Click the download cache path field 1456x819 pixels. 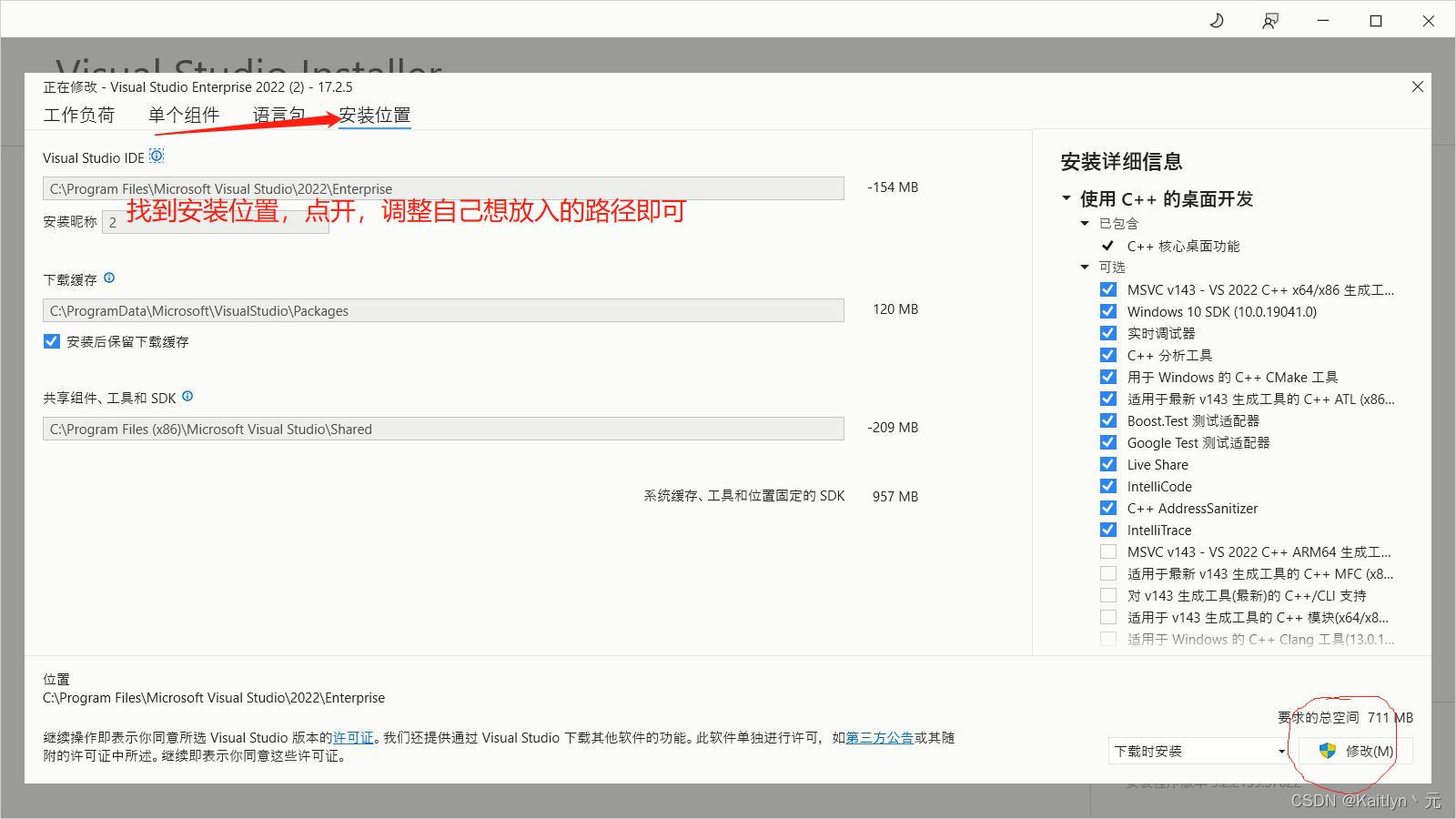443,310
